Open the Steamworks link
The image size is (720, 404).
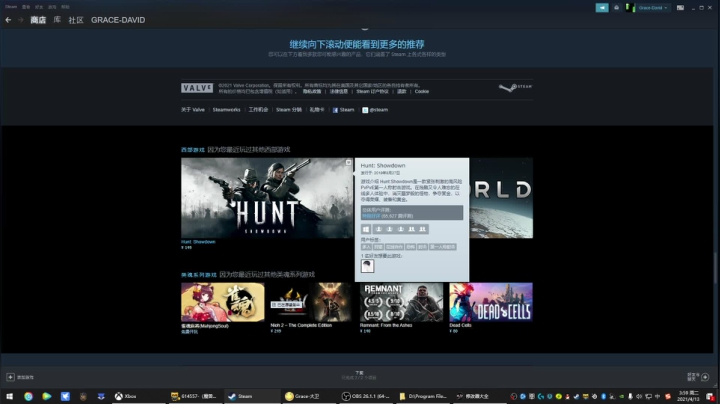tap(226, 110)
